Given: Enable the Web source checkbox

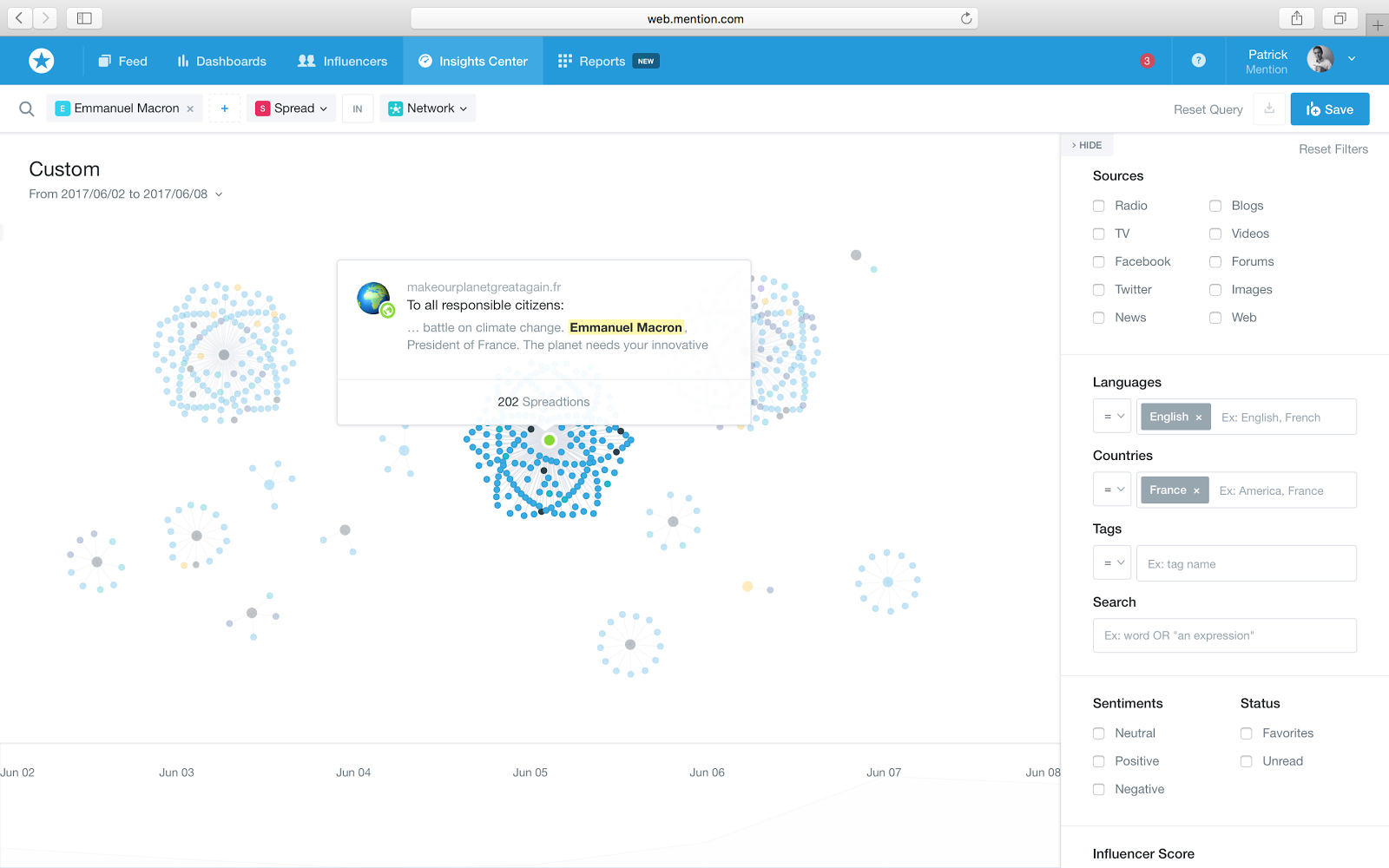Looking at the screenshot, I should point(1215,318).
